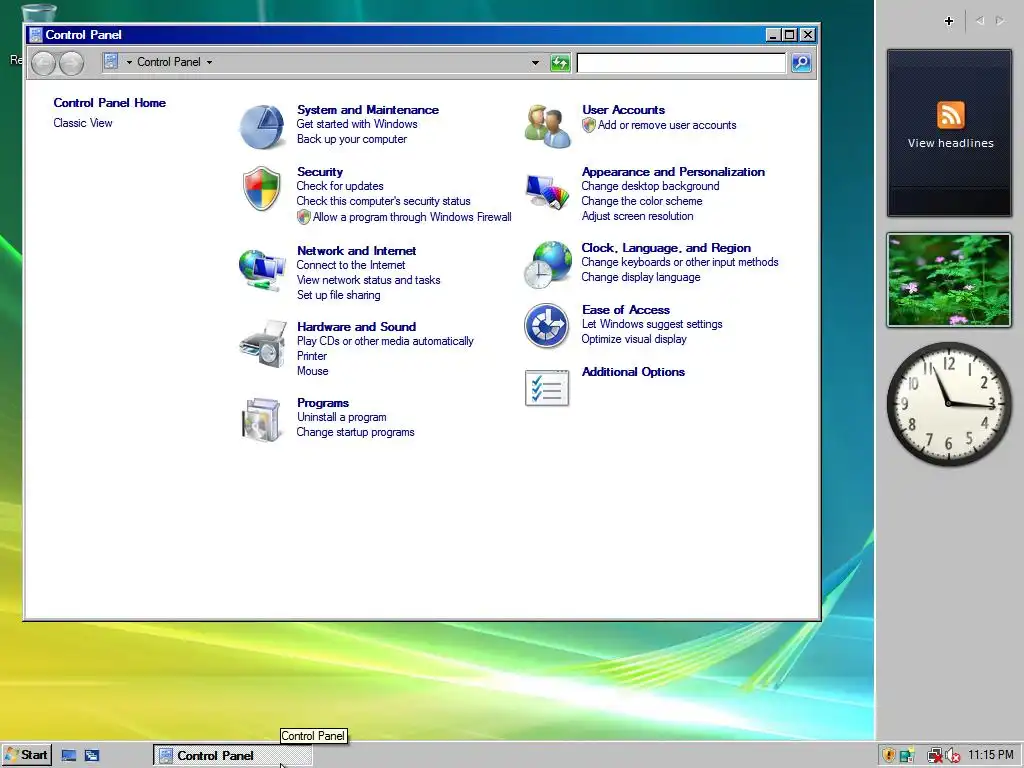The height and width of the screenshot is (768, 1024).
Task: Click Add or remove user accounts
Action: (x=667, y=125)
